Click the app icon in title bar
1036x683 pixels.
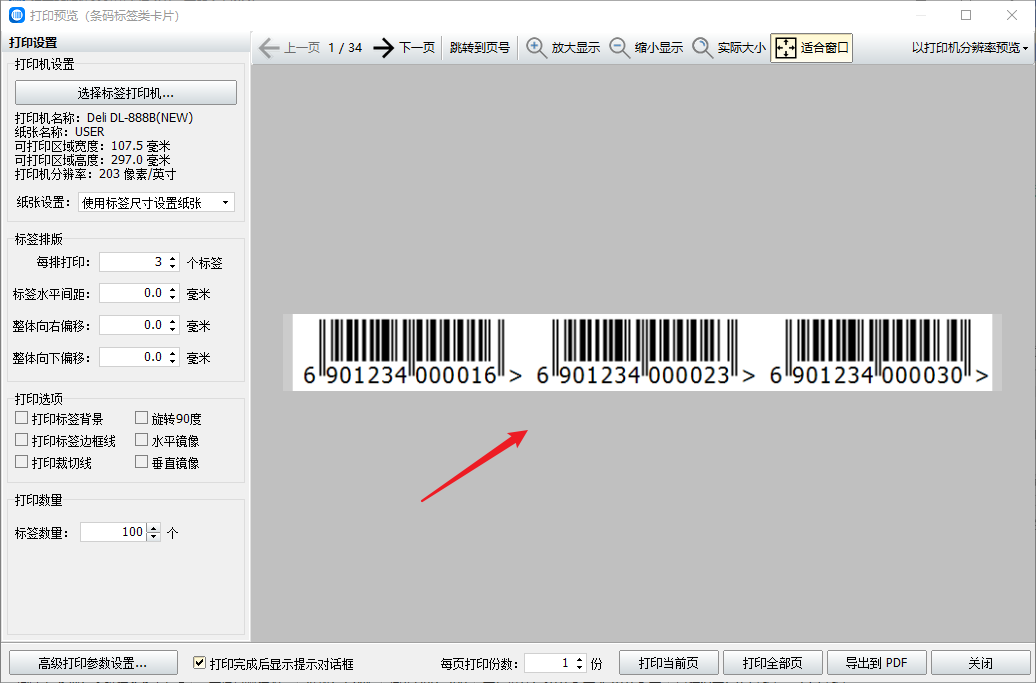[x=16, y=15]
